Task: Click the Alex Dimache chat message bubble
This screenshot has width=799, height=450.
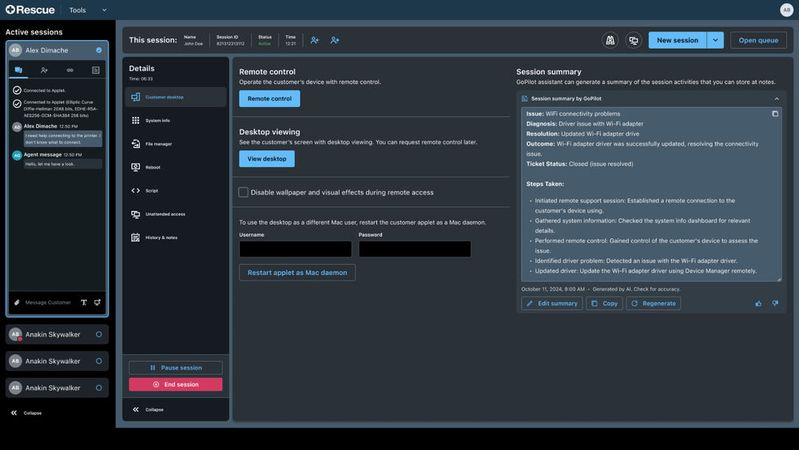Action: tap(63, 139)
